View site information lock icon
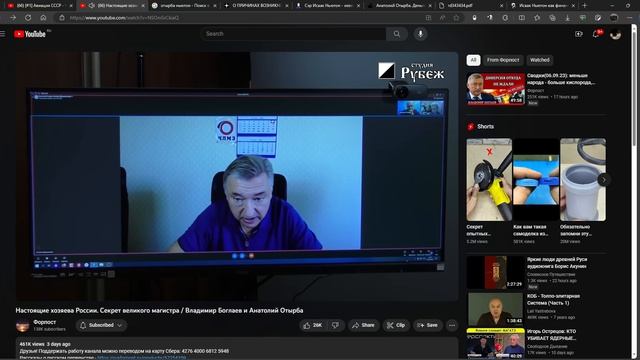This screenshot has width=640, height=360. click(x=62, y=18)
